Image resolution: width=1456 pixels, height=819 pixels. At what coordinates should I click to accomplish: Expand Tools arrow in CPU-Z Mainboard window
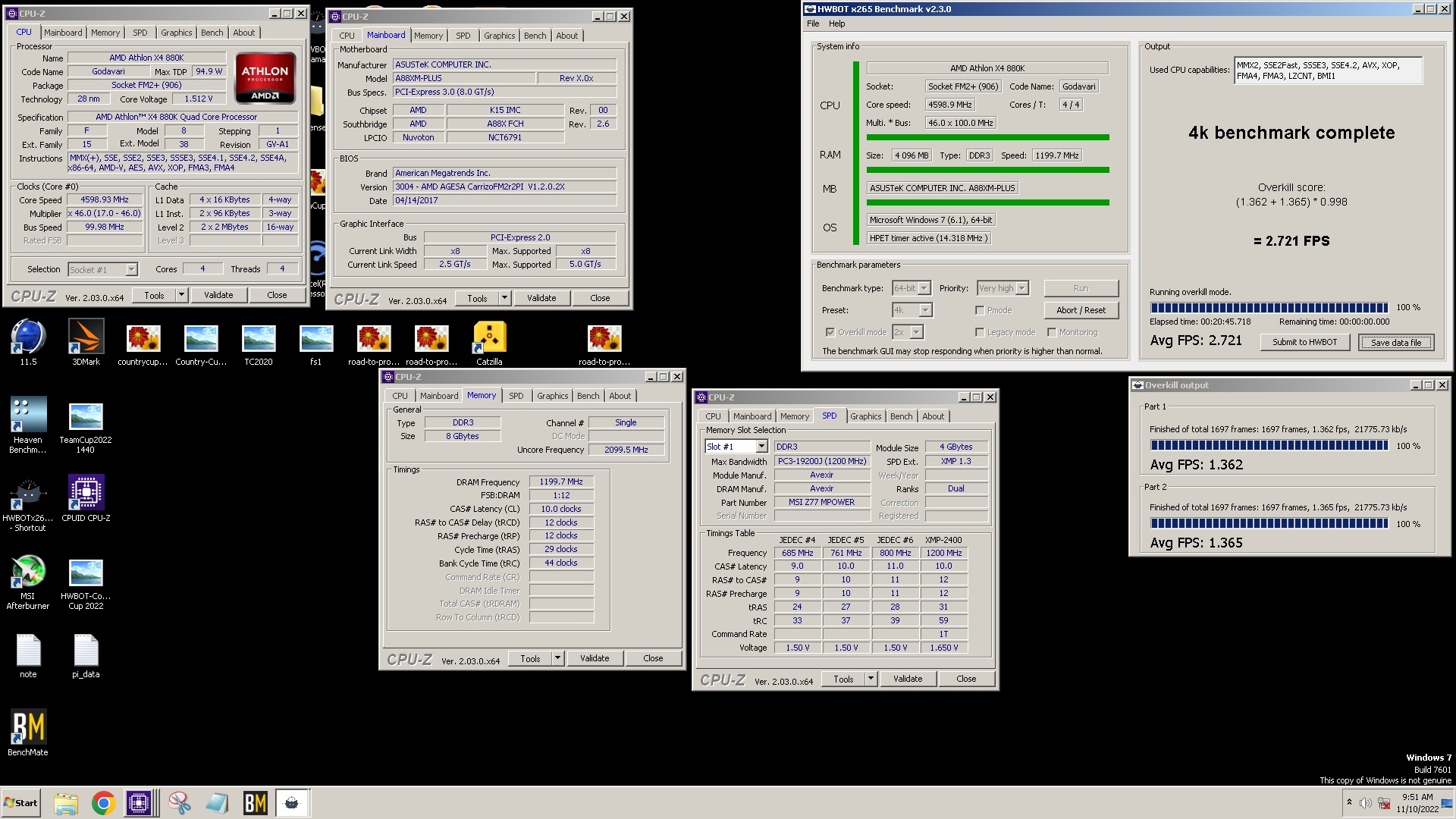[x=504, y=298]
